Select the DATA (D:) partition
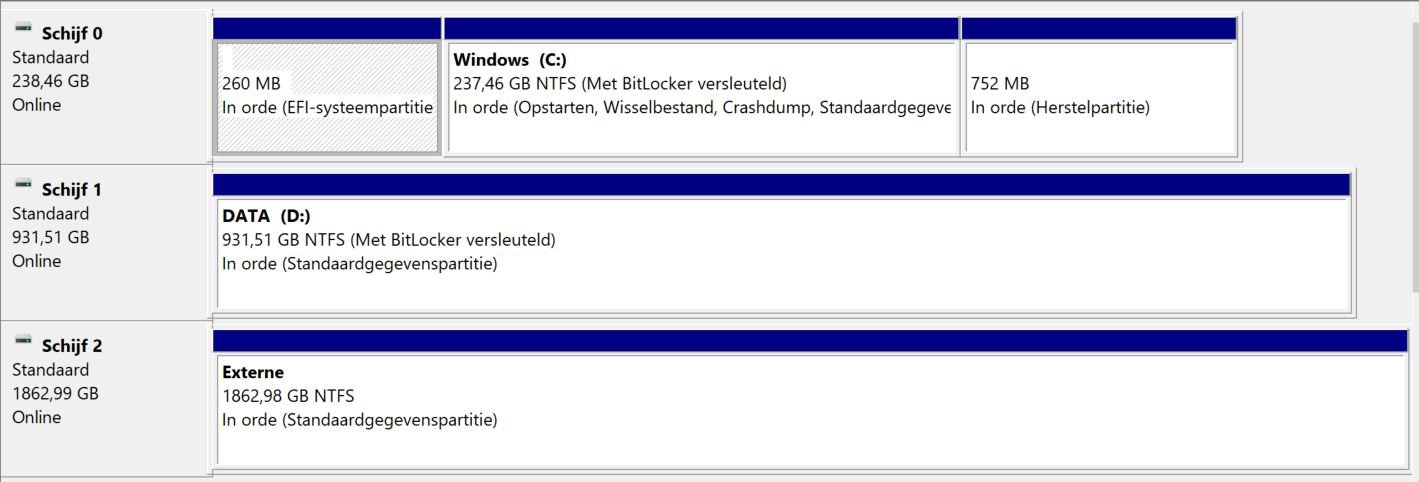Viewport: 1419px width, 482px height. point(783,252)
